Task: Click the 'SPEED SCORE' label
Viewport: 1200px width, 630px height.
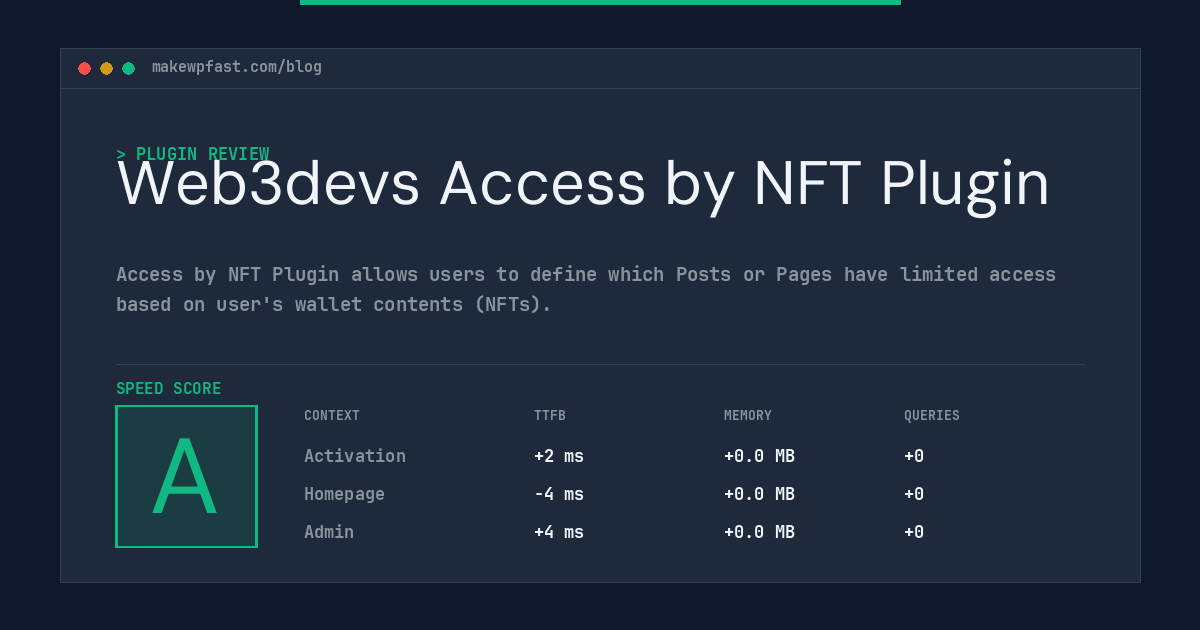Action: (x=169, y=389)
